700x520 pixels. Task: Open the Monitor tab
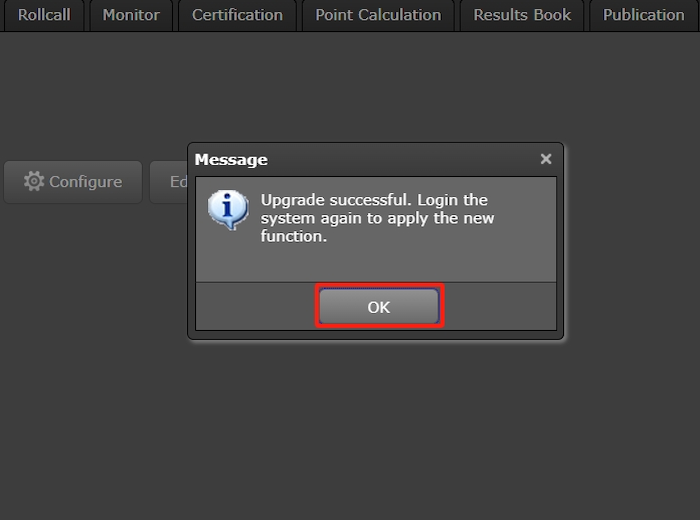[x=131, y=15]
